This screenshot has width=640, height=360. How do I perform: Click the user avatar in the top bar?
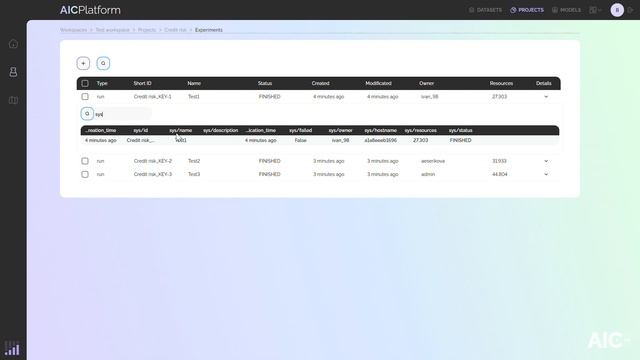617,10
